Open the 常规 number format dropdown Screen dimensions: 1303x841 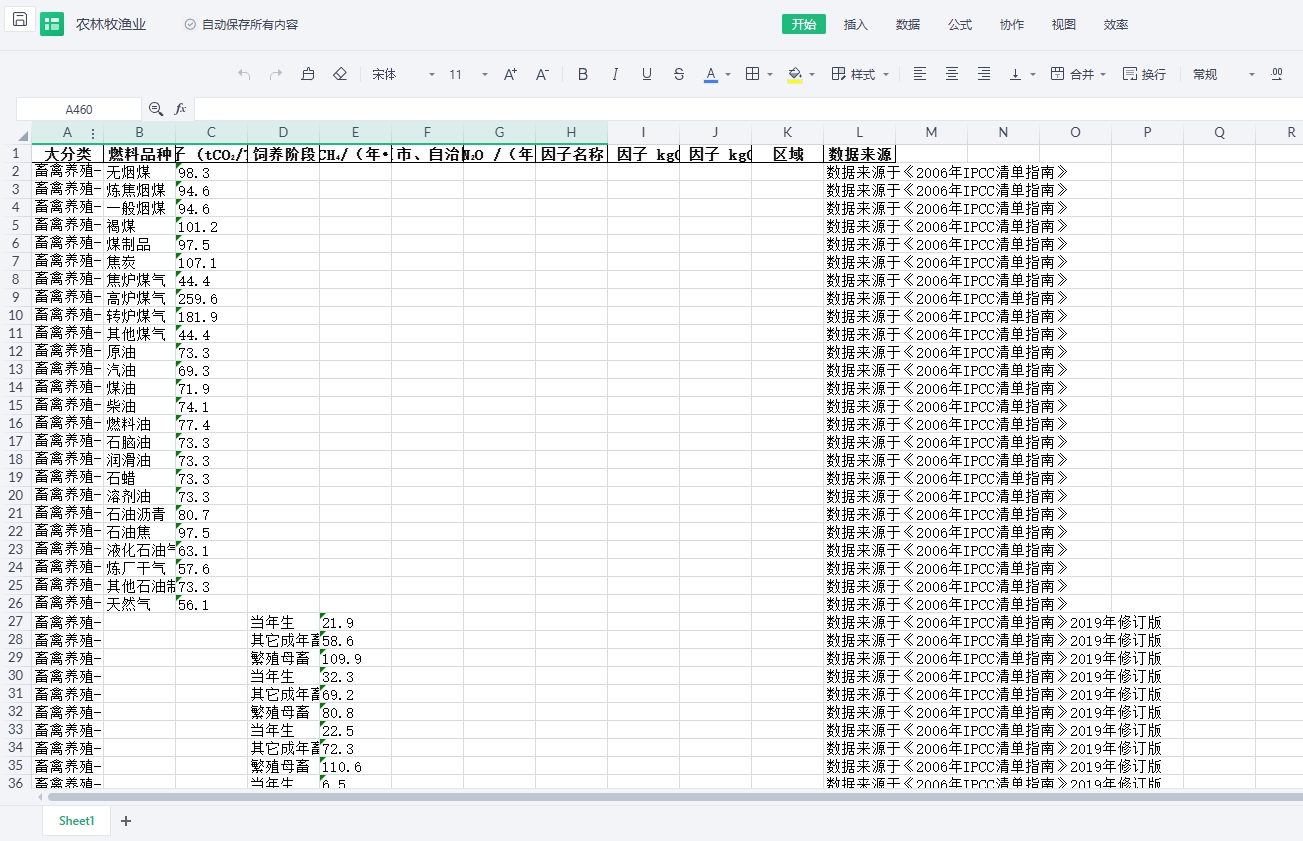click(x=1224, y=74)
